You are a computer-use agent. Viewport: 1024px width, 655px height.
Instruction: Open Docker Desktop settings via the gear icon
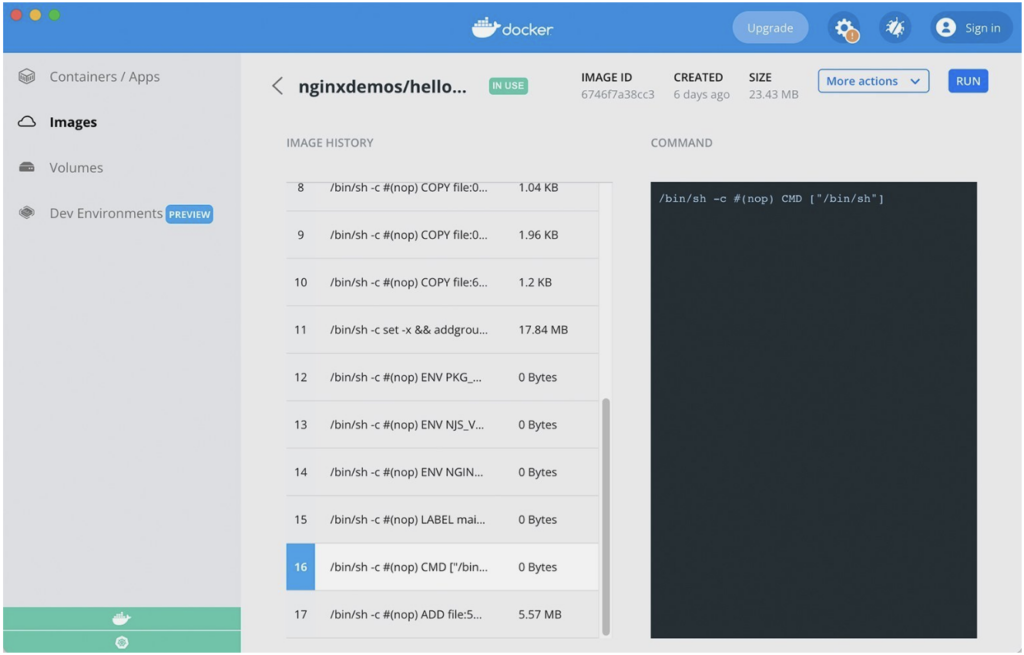pos(845,27)
